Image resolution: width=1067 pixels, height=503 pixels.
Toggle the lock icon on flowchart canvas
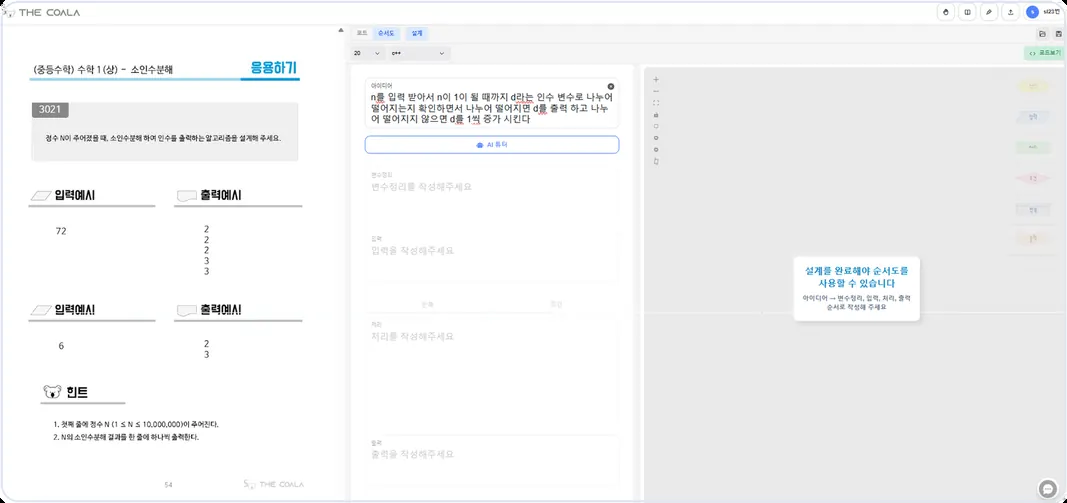(x=656, y=114)
